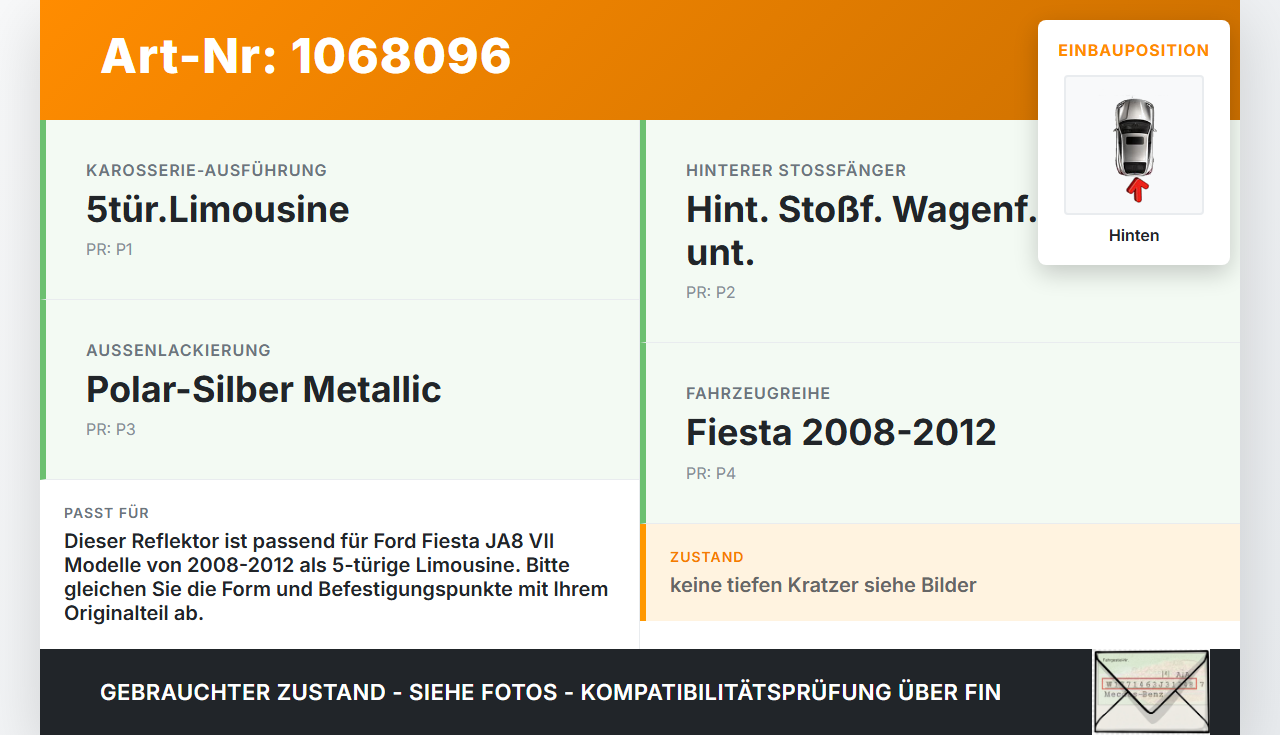Click the Ford Fiesta JA8 compatibility description

click(x=336, y=577)
